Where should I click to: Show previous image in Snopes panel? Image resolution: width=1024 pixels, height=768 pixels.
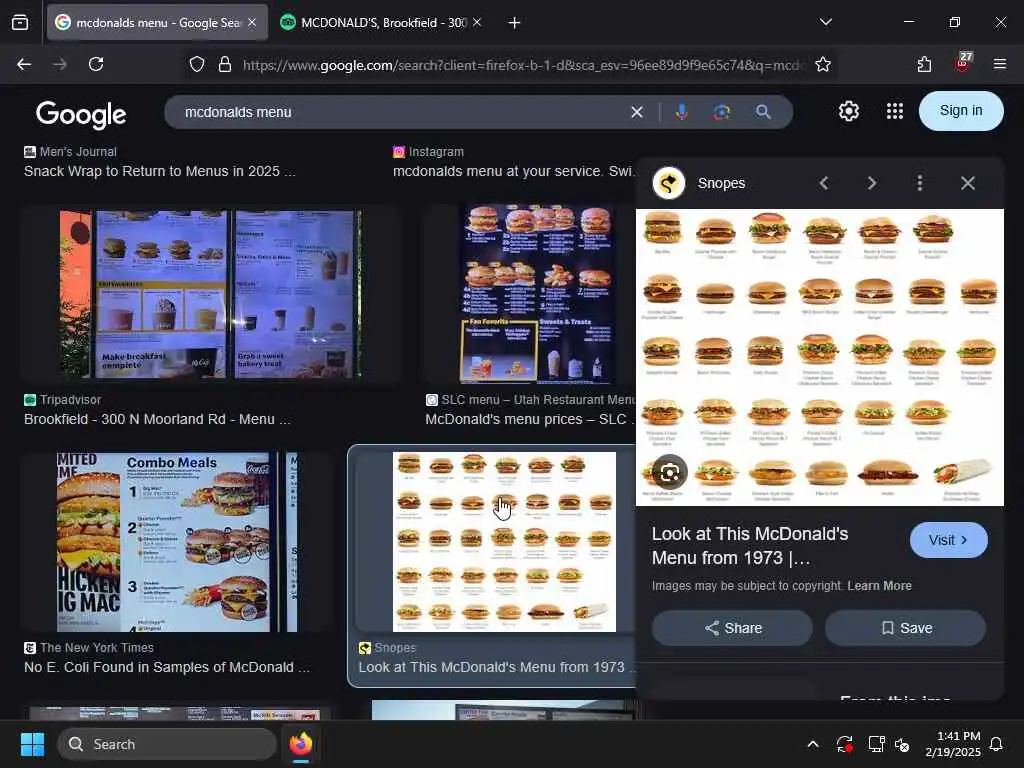tap(824, 183)
